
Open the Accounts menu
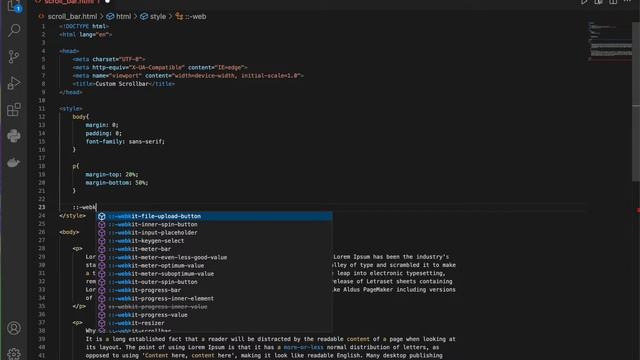pyautogui.click(x=14, y=328)
